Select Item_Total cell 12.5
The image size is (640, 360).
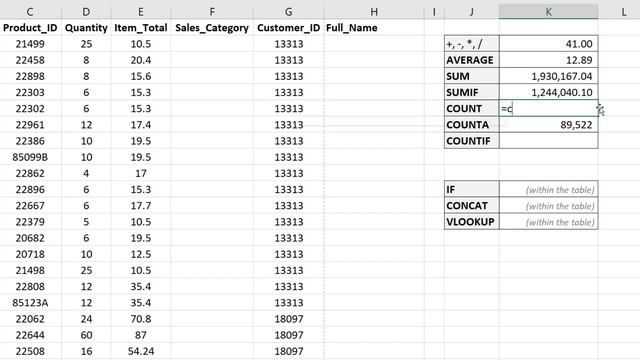(141, 254)
